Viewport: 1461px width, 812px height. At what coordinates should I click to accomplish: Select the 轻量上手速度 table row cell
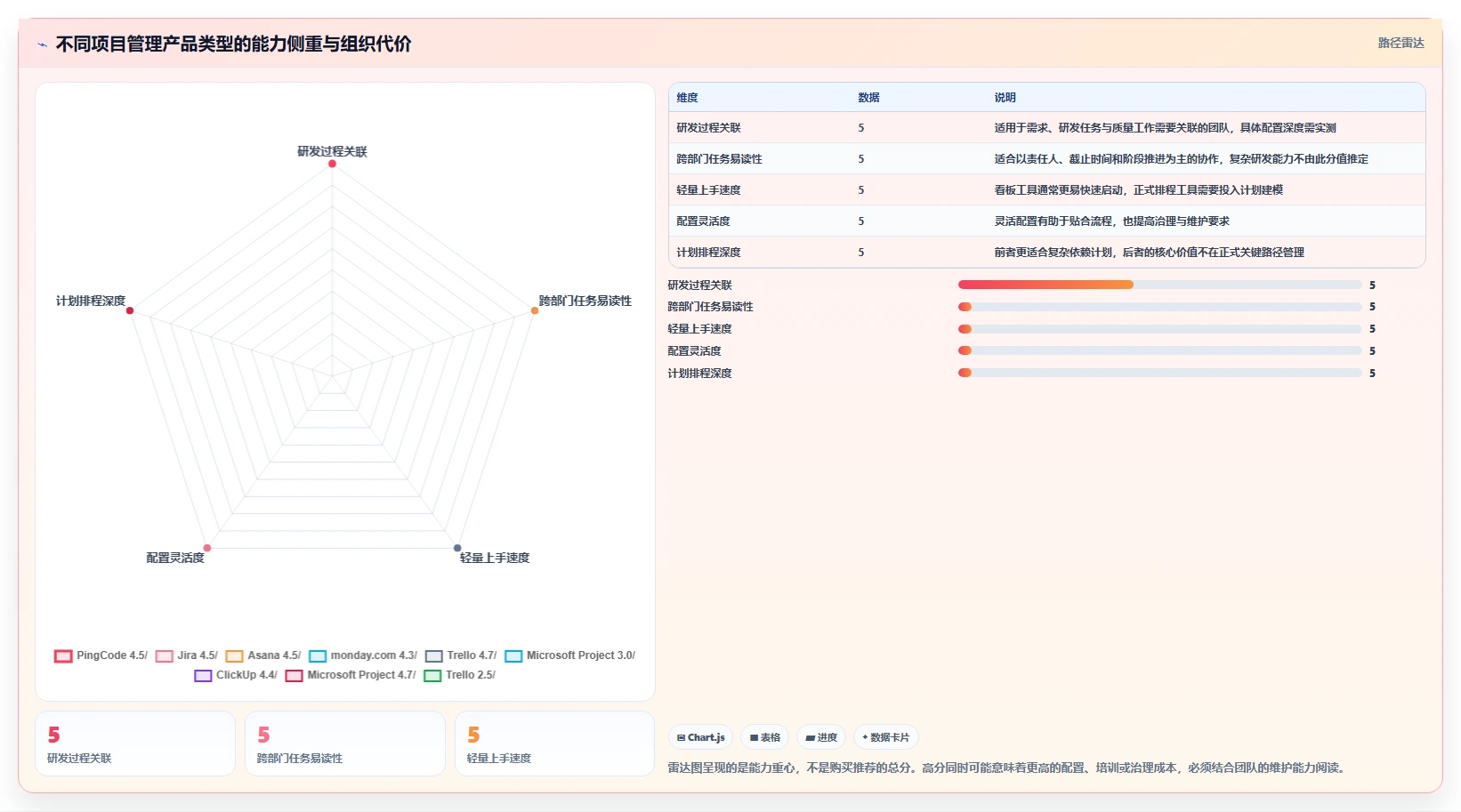(x=708, y=190)
